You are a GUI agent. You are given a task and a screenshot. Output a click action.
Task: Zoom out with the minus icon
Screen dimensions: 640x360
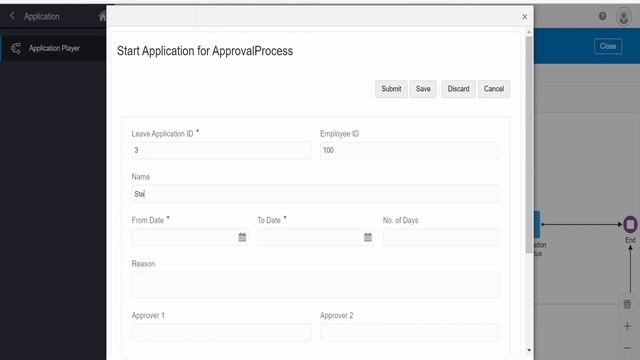point(627,348)
